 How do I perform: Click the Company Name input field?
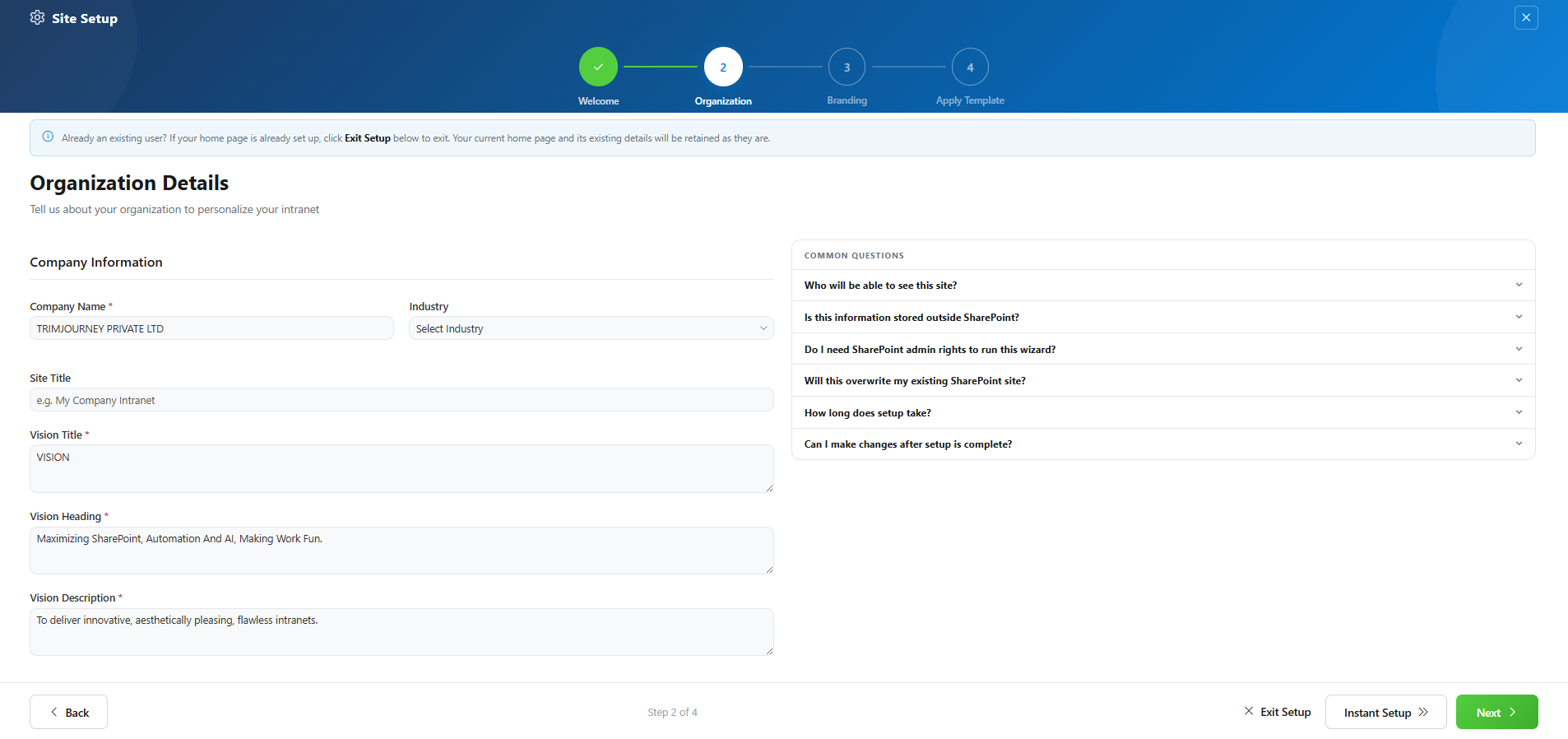pyautogui.click(x=211, y=328)
